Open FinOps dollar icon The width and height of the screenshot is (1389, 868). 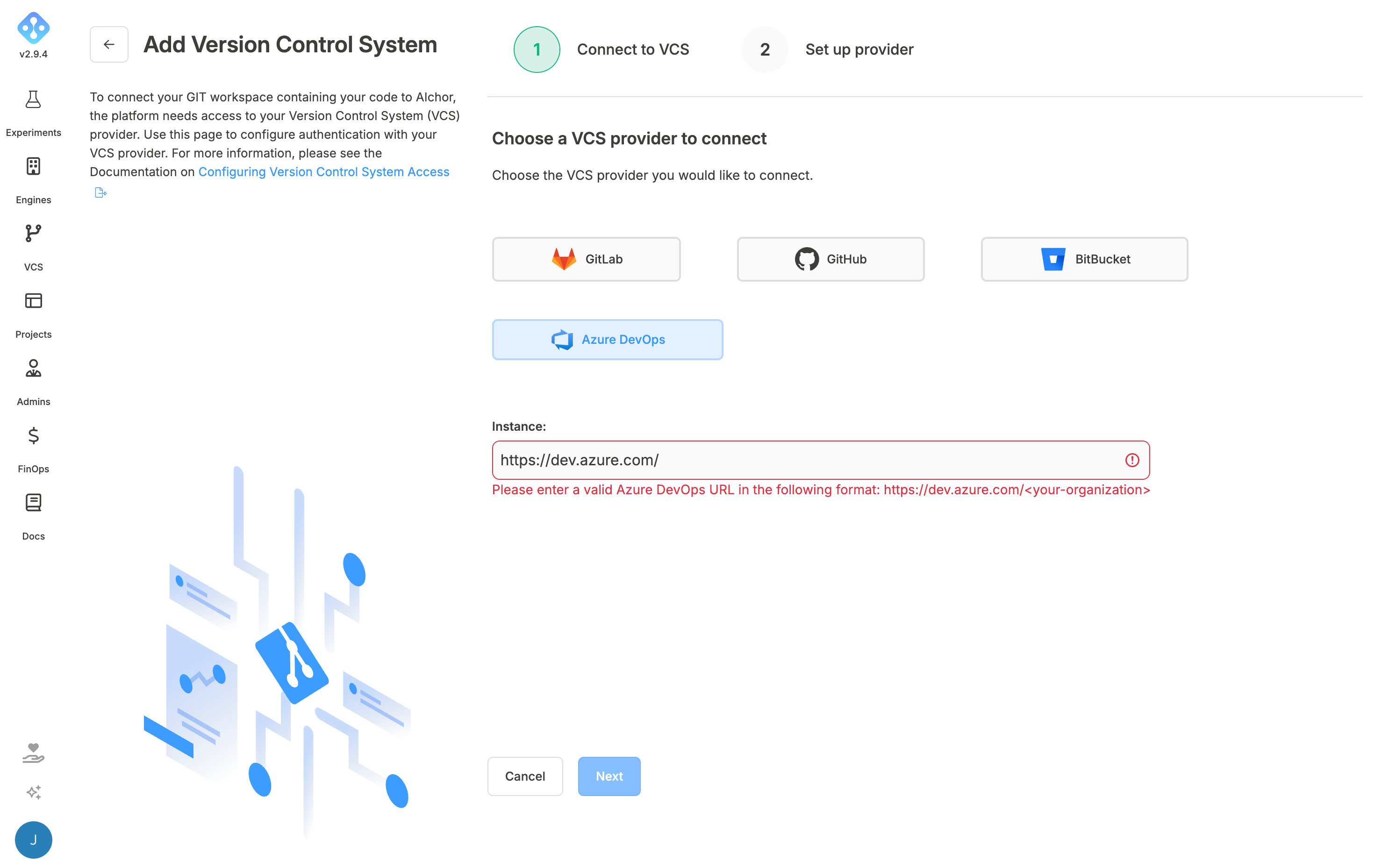click(33, 436)
